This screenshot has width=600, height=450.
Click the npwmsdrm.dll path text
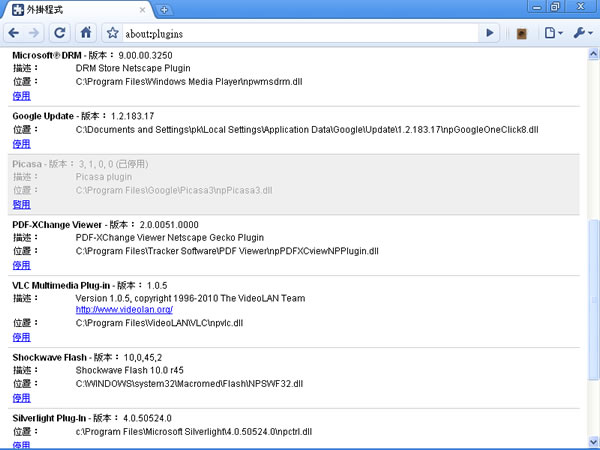click(189, 82)
